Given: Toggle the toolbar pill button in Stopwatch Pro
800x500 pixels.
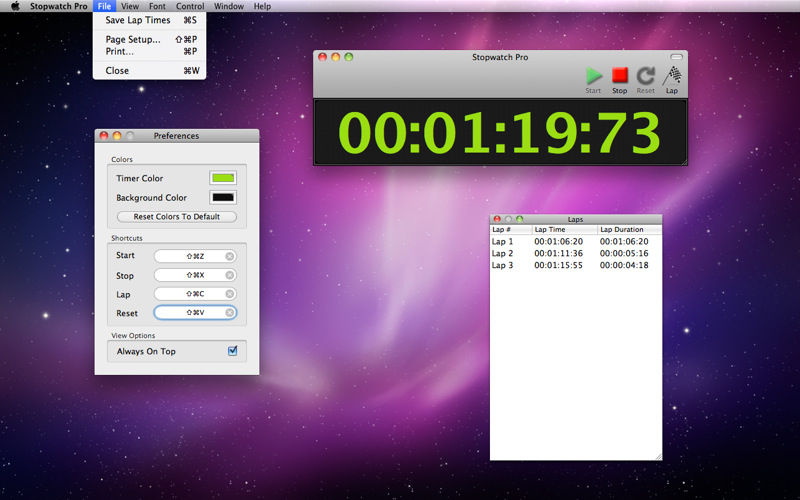Looking at the screenshot, I should coord(676,57).
